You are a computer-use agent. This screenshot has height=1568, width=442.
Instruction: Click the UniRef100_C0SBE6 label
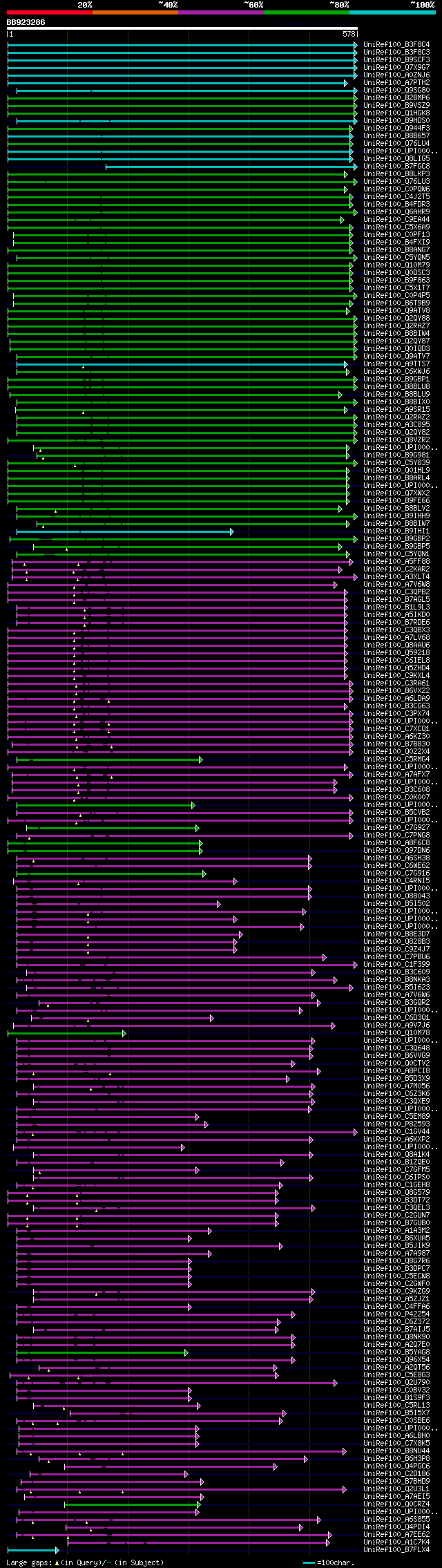[396, 1420]
